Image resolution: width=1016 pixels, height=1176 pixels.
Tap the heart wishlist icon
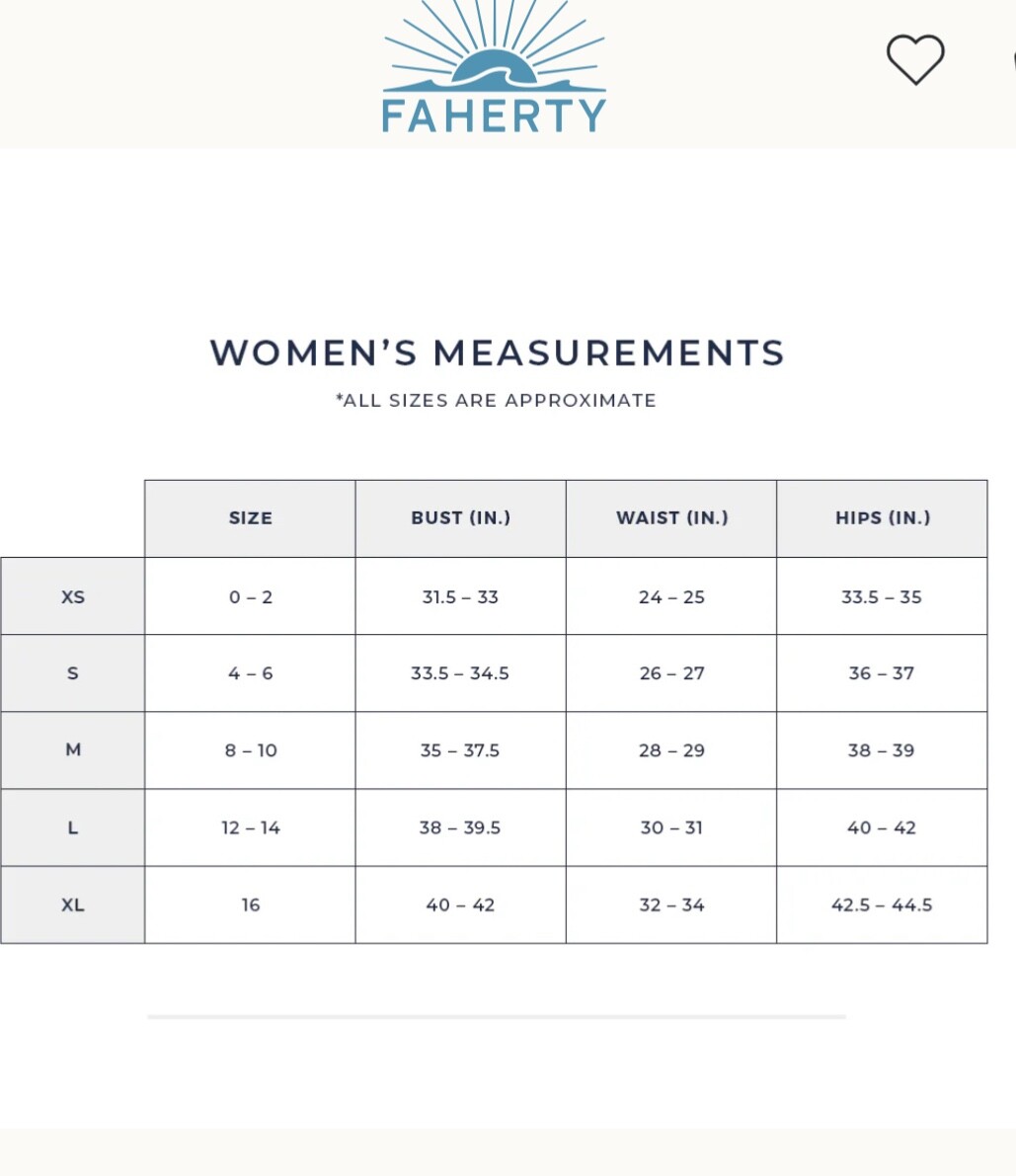point(915,59)
